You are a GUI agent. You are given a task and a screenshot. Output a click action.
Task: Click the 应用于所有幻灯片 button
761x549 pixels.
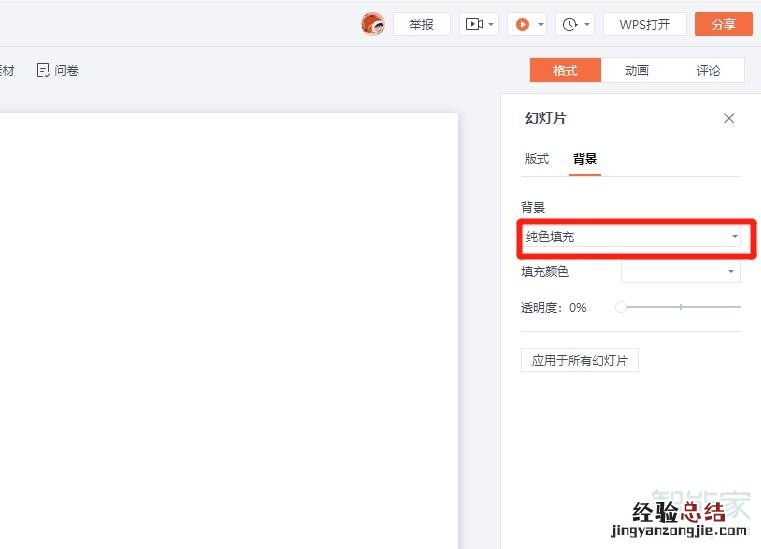pyautogui.click(x=580, y=360)
